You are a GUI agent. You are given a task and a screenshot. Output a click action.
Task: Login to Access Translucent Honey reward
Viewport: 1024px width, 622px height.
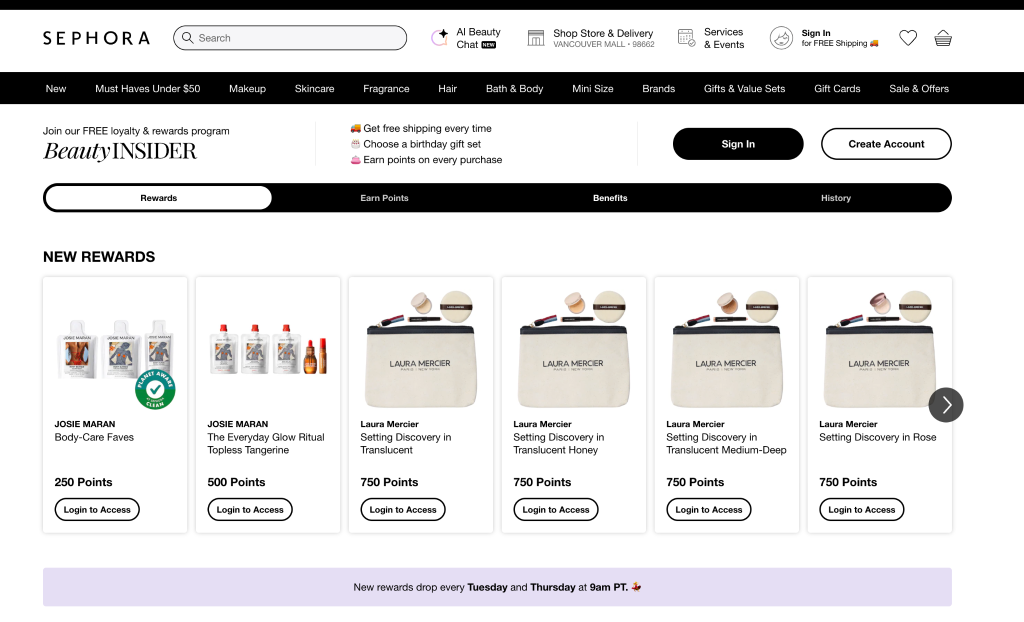coord(556,510)
